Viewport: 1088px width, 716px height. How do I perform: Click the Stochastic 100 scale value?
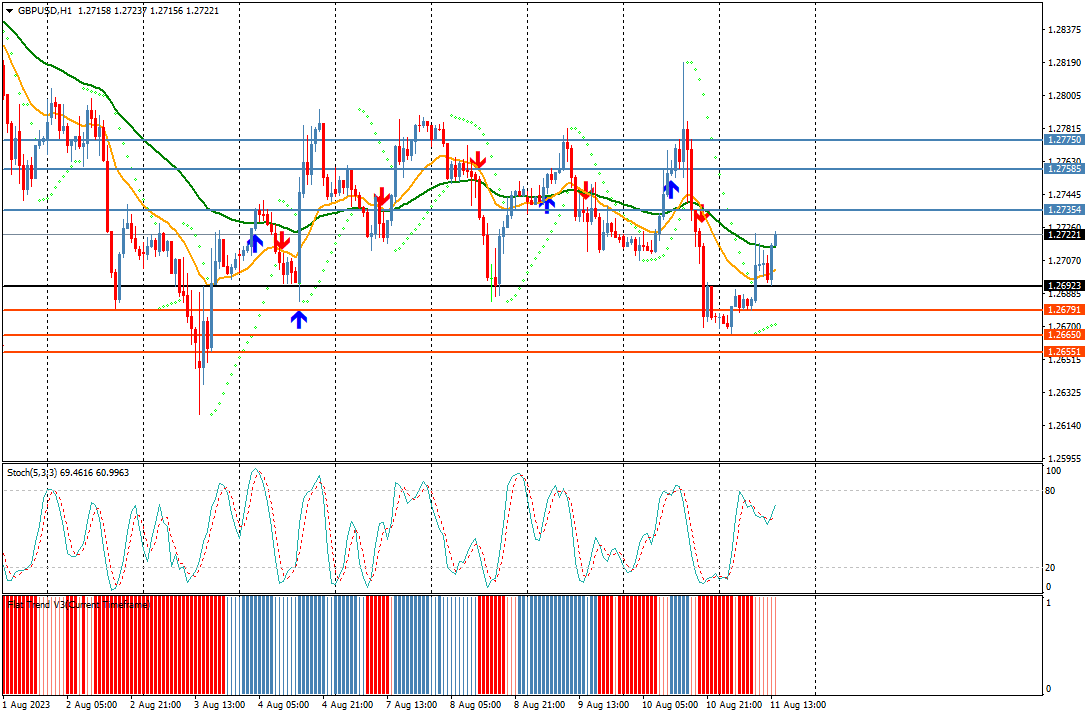(1053, 471)
